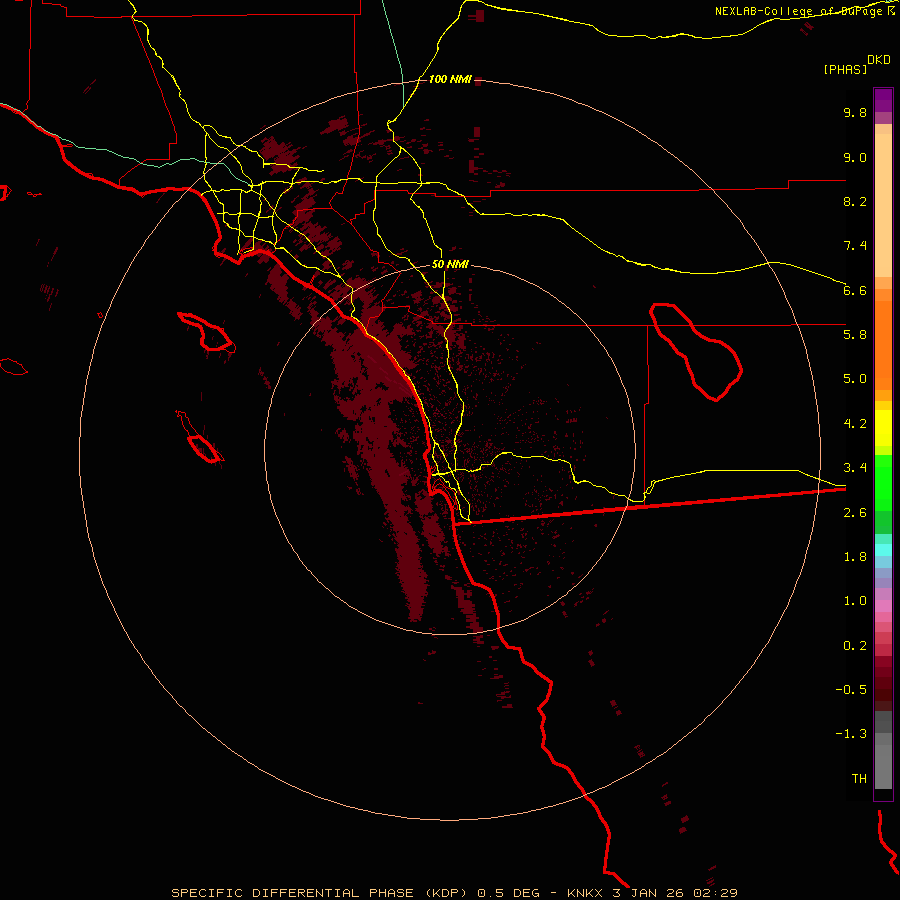Screen dimensions: 900x900
Task: Click the 1.0 scale value
Action: [x=855, y=601]
